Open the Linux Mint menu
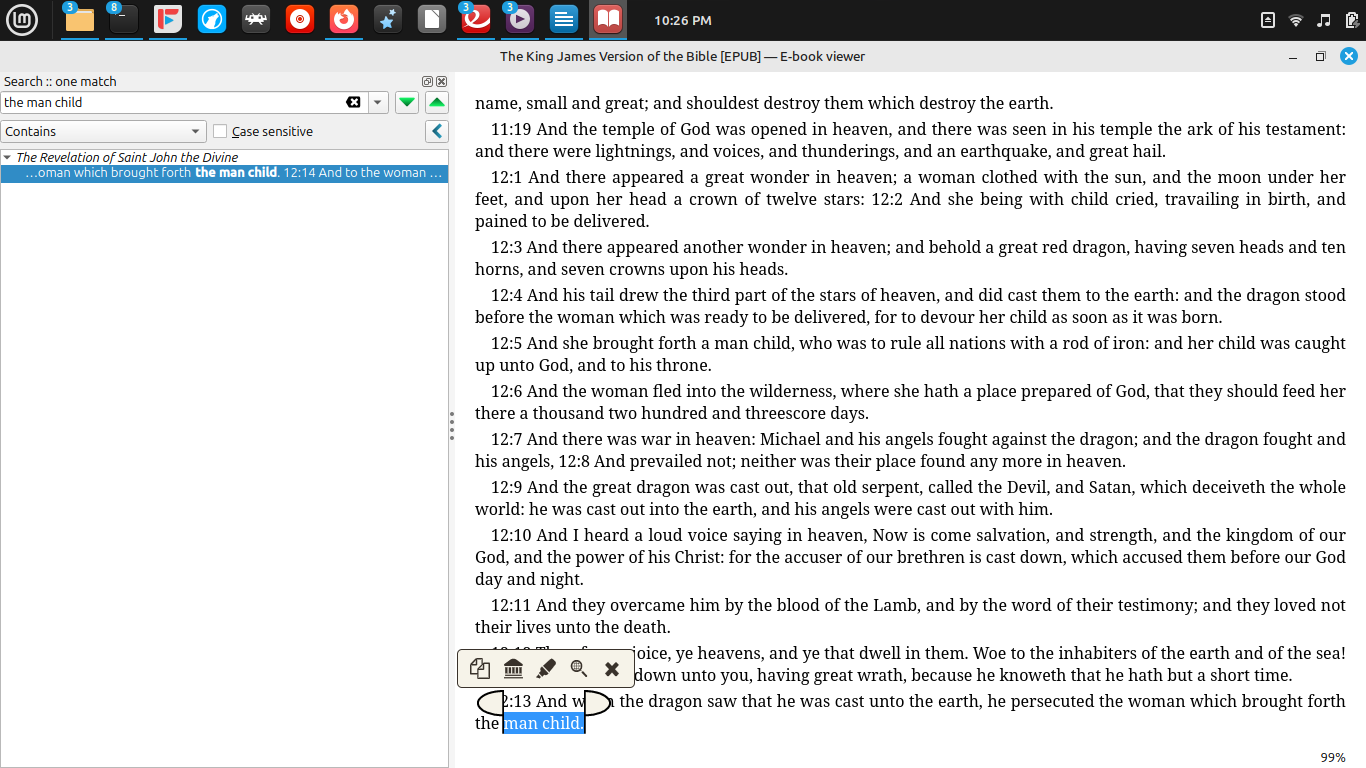Screen dimensions: 1366x768 coord(22,20)
